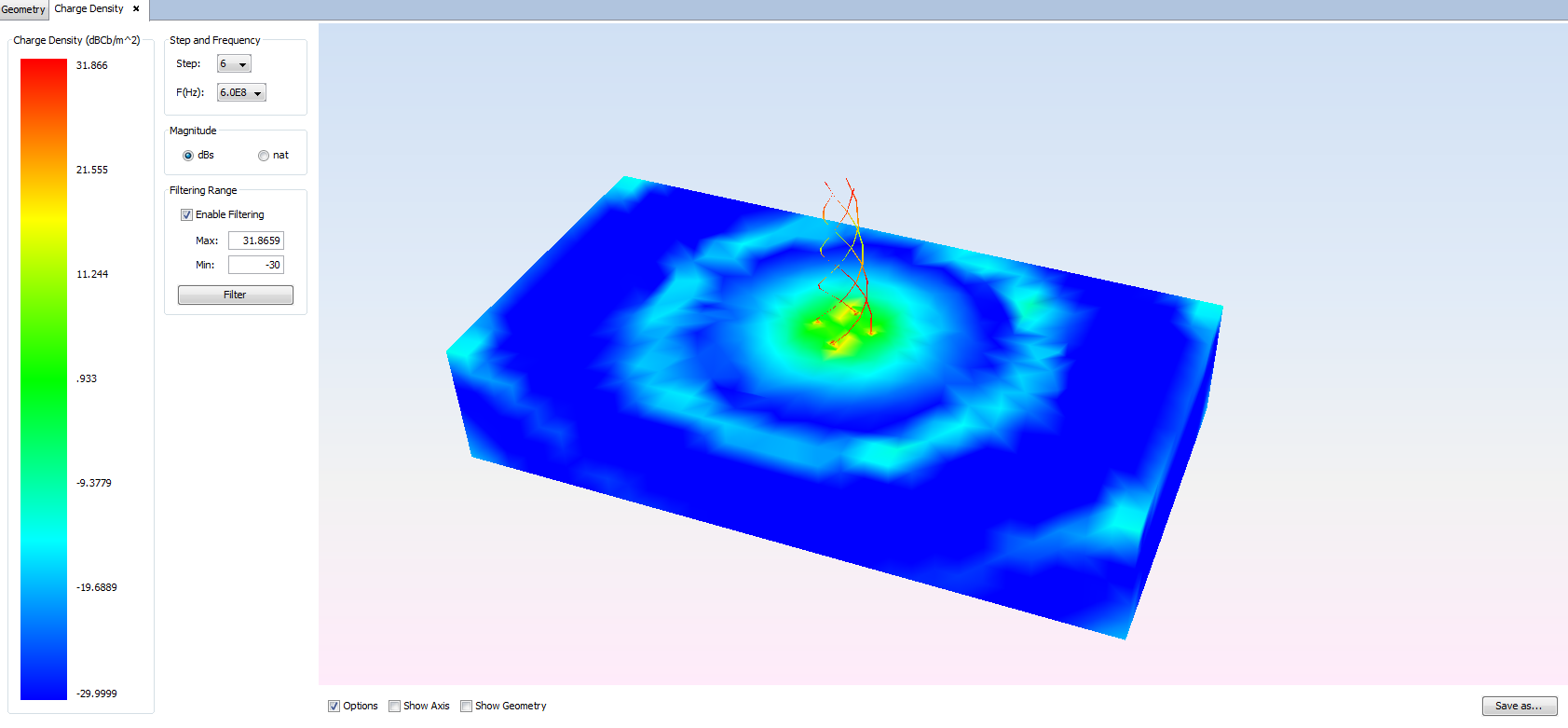1568x728 pixels.
Task: Disable the Enable Filtering checkbox
Action: tap(186, 215)
